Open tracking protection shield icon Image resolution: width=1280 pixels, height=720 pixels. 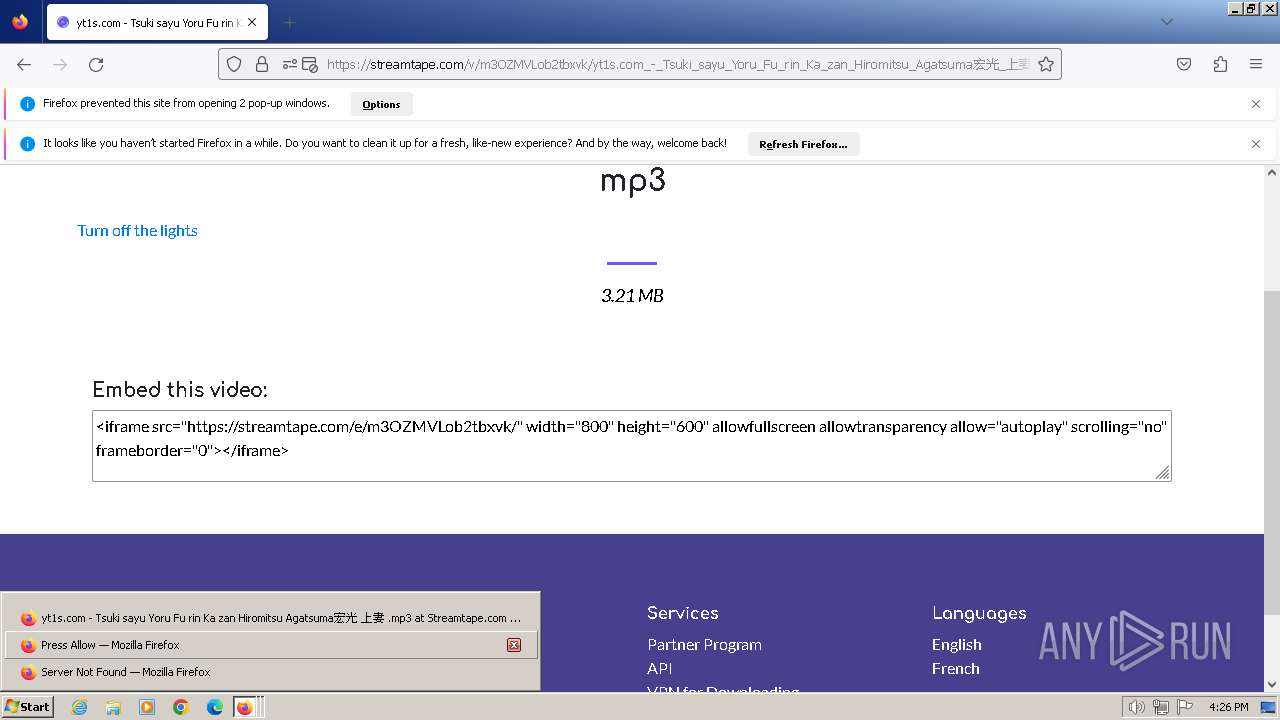(x=234, y=64)
